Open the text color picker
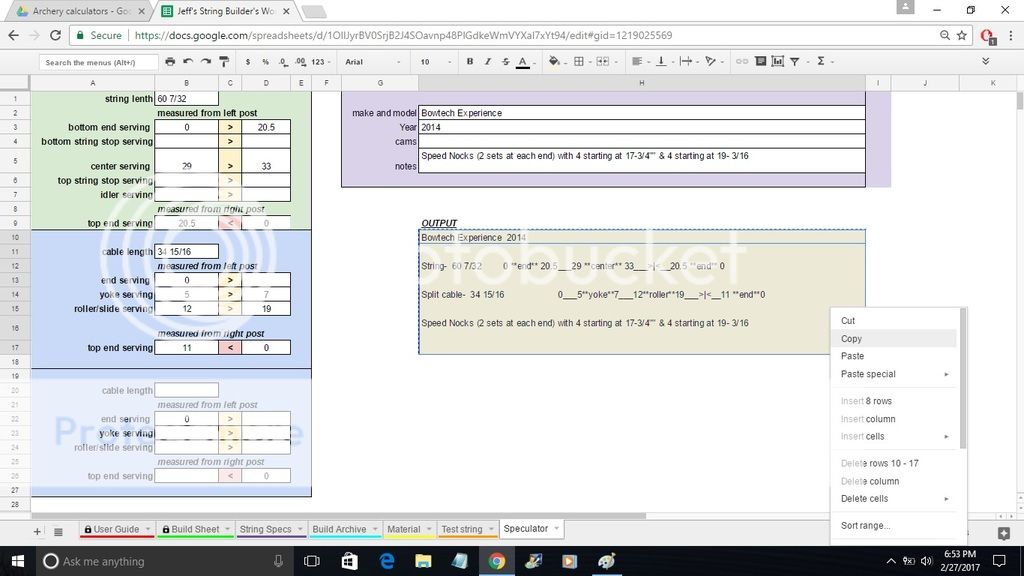Image resolution: width=1024 pixels, height=576 pixels. pyautogui.click(x=521, y=61)
